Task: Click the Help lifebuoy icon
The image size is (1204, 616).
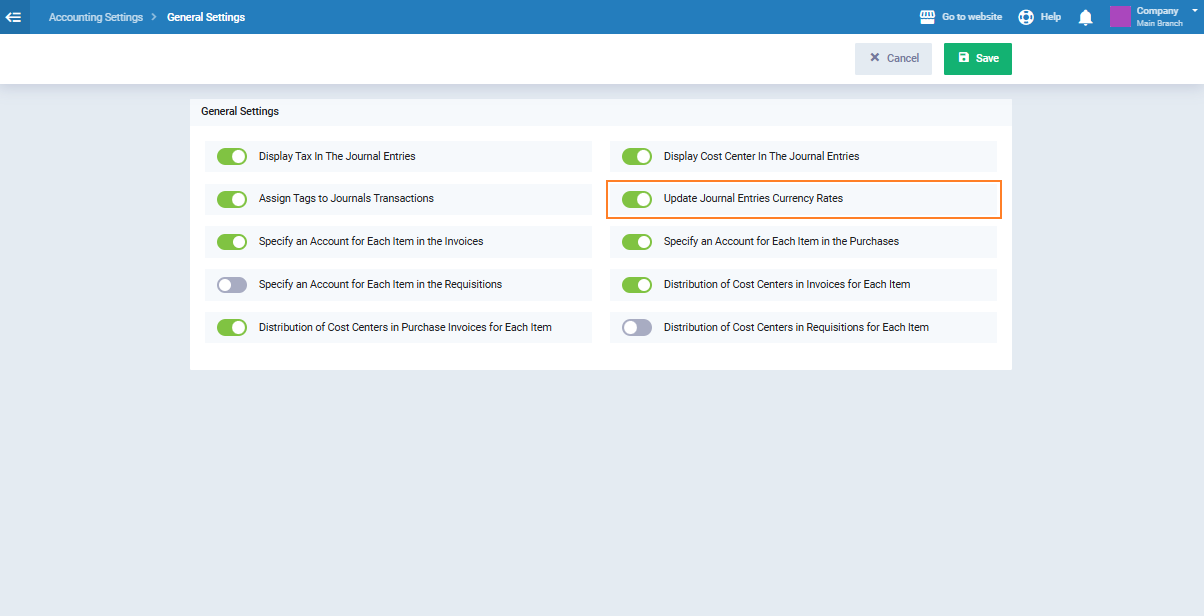Action: click(1026, 17)
